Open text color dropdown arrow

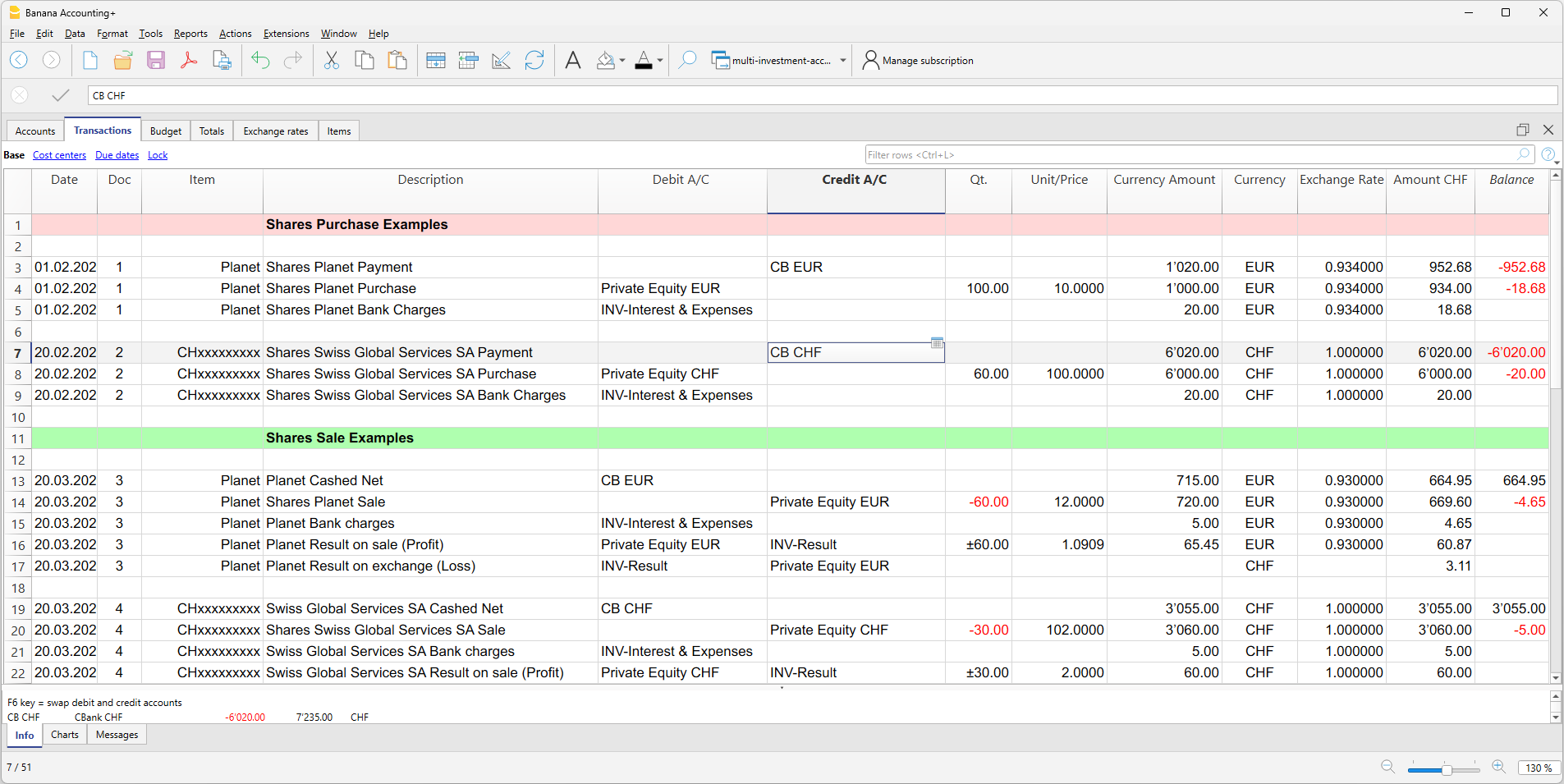point(660,61)
